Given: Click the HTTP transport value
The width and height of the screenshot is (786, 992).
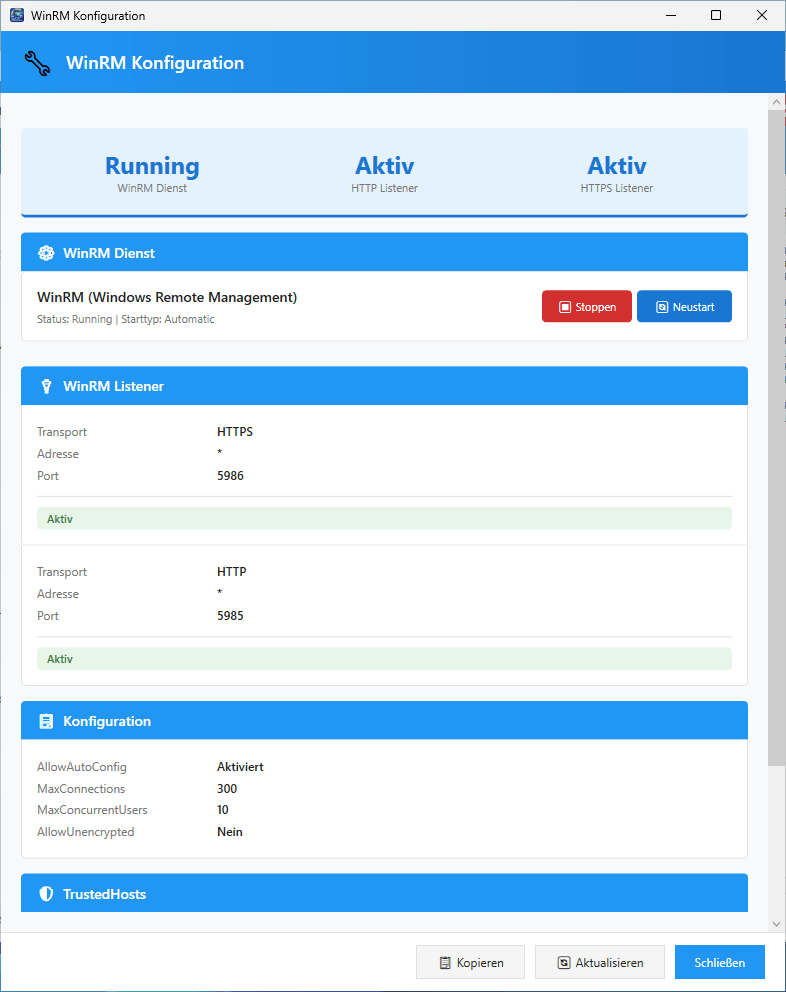Looking at the screenshot, I should point(232,571).
